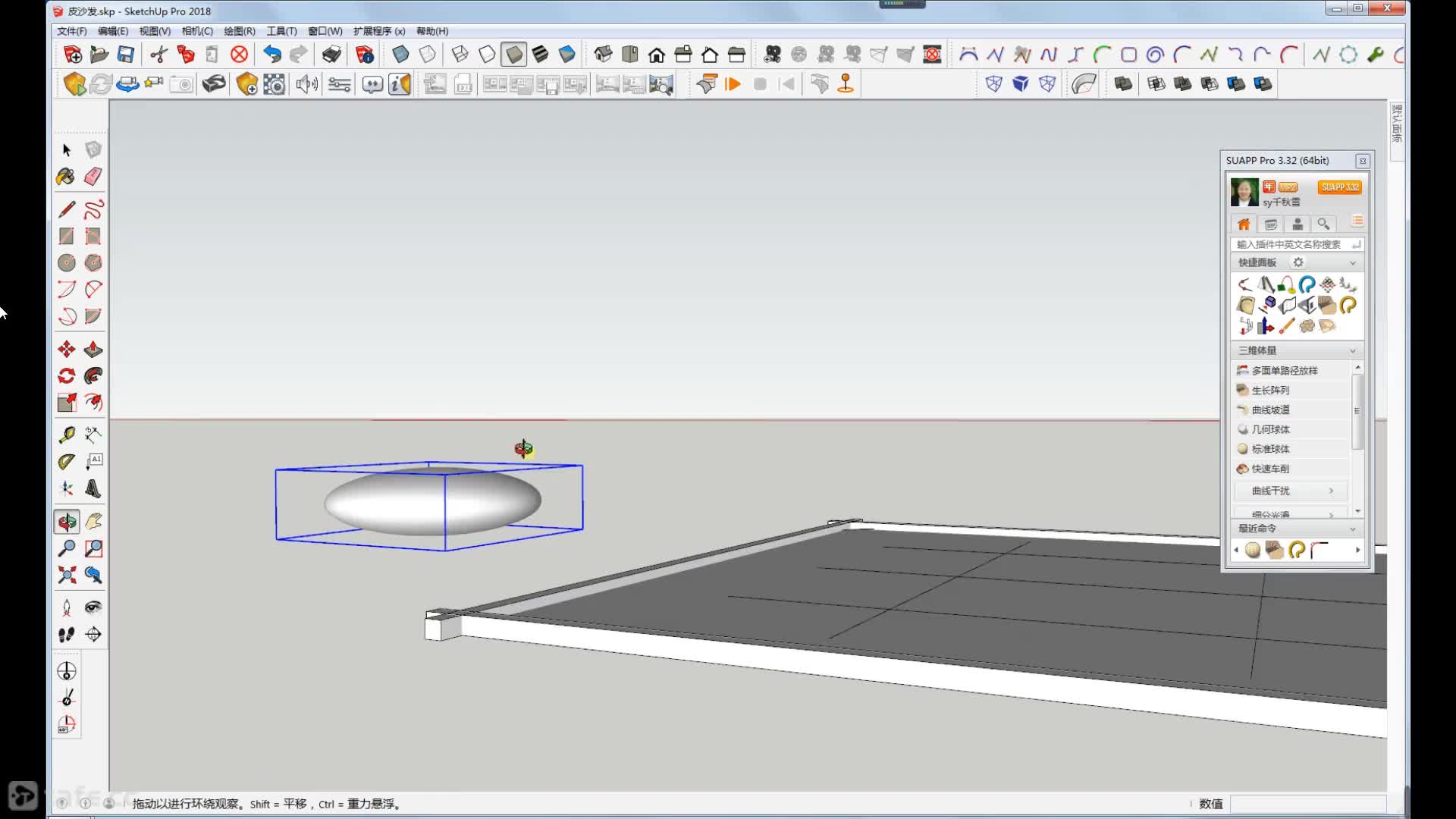The width and height of the screenshot is (1456, 819).
Task: Collapse the 快捷面板 section
Action: [1353, 263]
